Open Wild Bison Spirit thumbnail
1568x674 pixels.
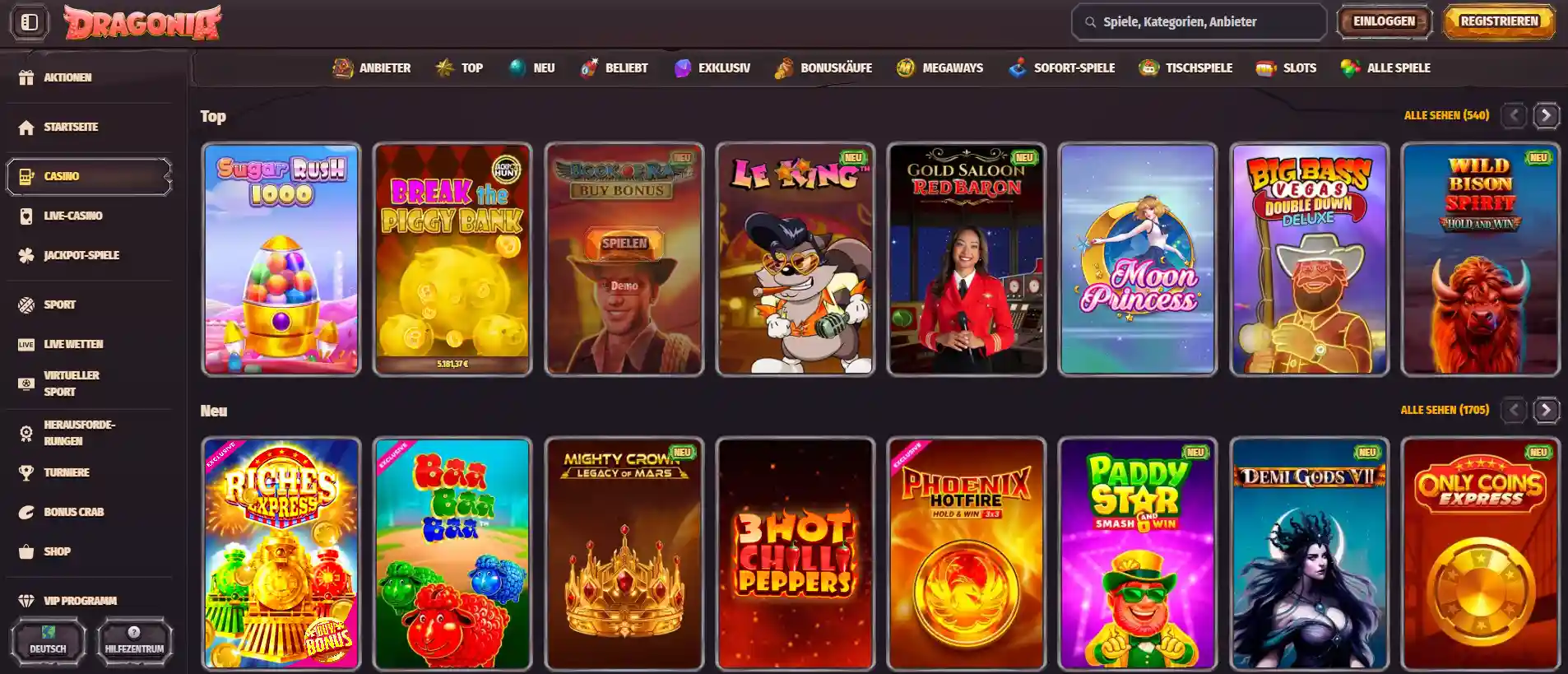1481,259
